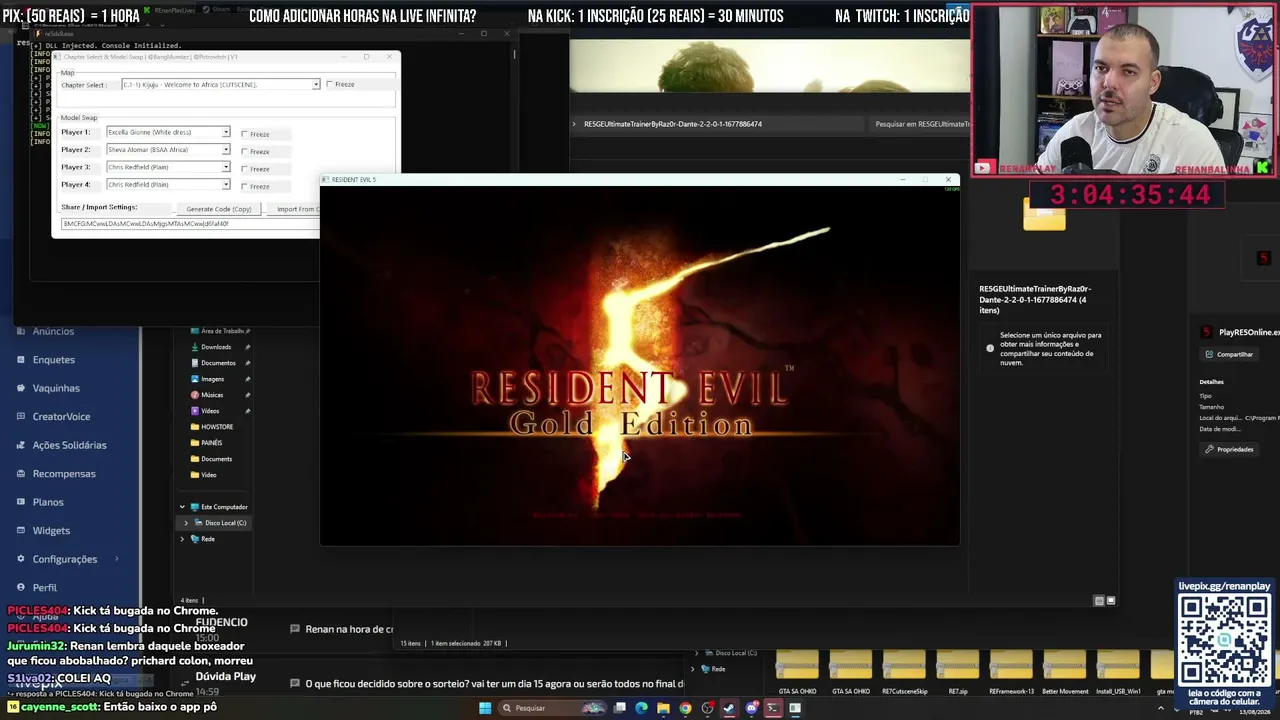Click the Widgets icon in the sidebar

click(x=21, y=531)
